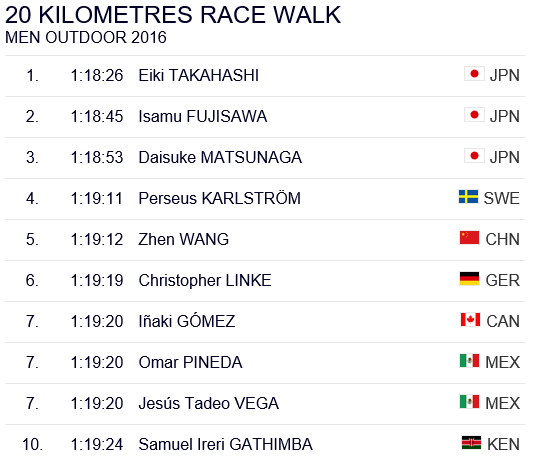Click the Mexico flag beside Omar PINEDA
The image size is (533, 460).
469,361
